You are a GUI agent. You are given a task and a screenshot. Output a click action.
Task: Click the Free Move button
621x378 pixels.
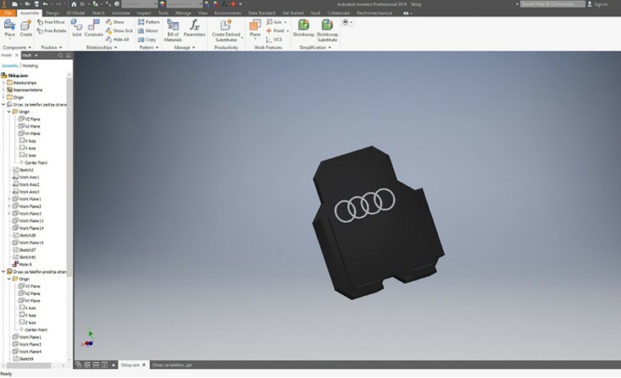[x=51, y=22]
